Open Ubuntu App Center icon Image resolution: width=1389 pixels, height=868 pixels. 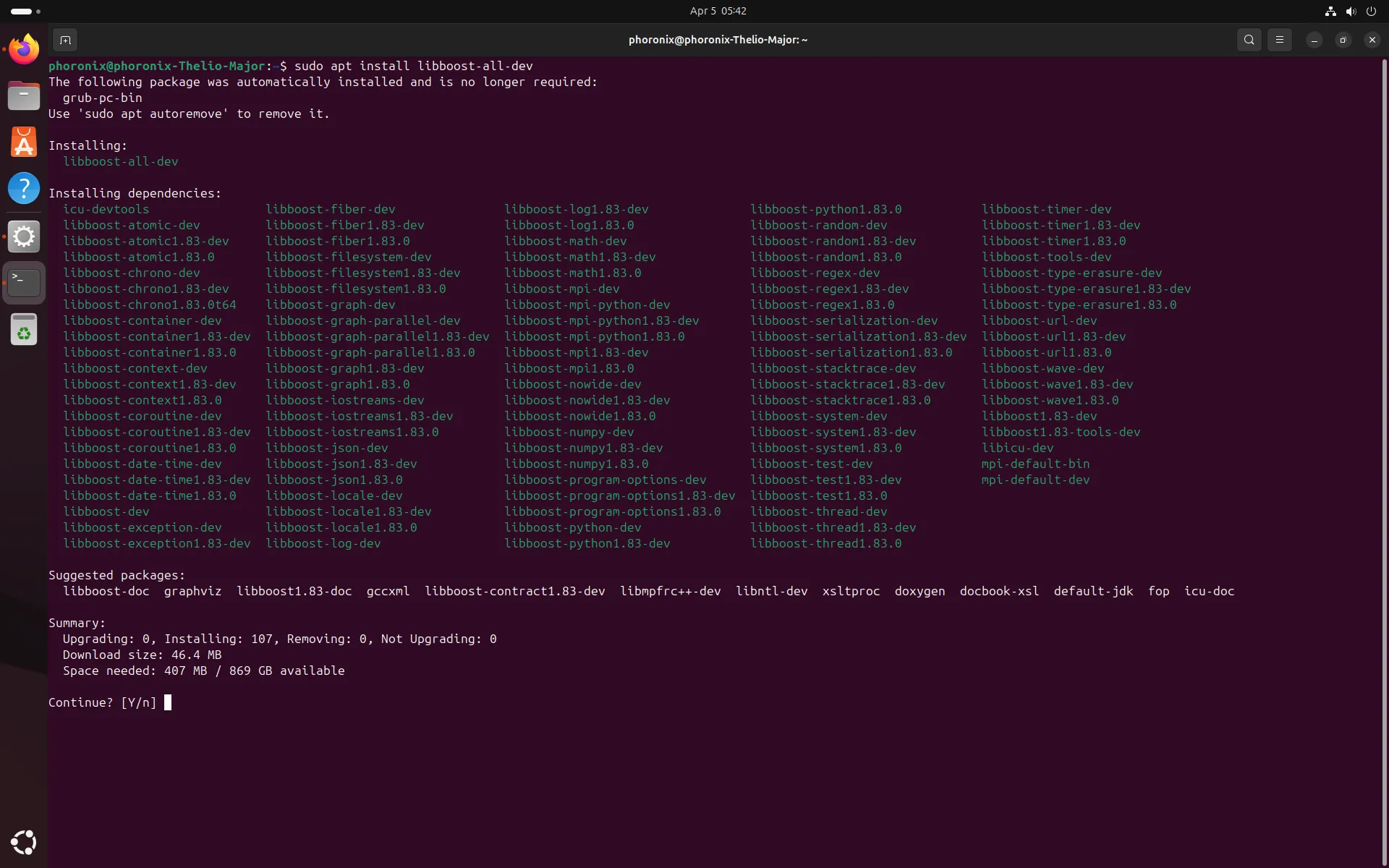click(24, 142)
